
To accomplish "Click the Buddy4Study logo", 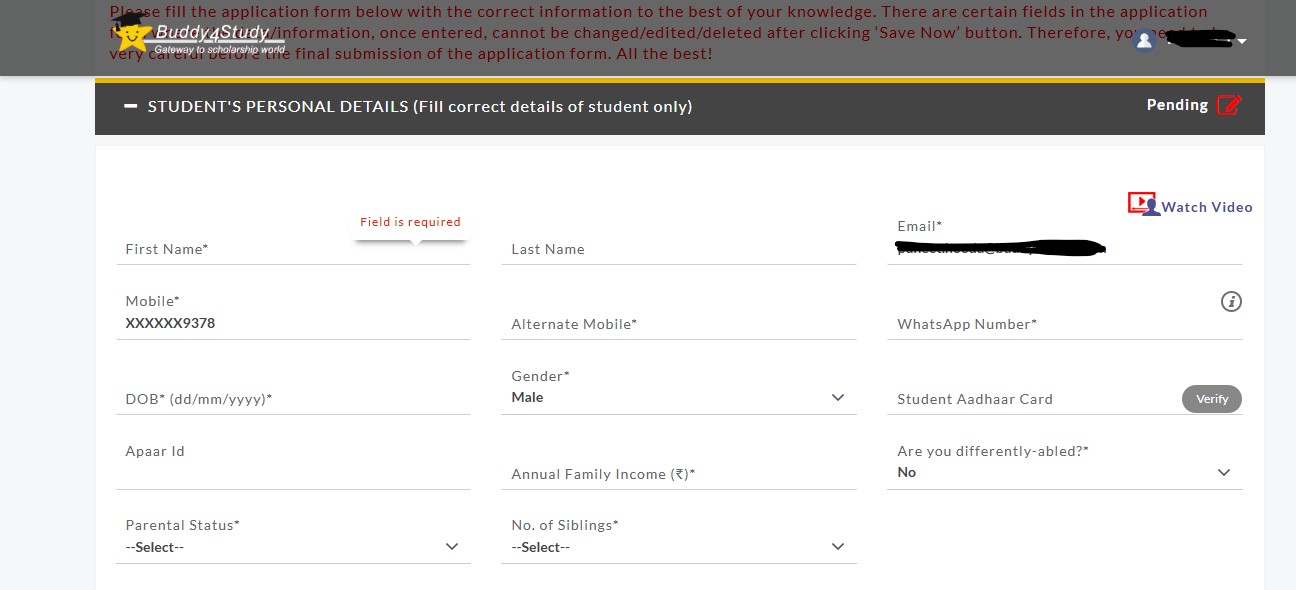I will tap(199, 35).
